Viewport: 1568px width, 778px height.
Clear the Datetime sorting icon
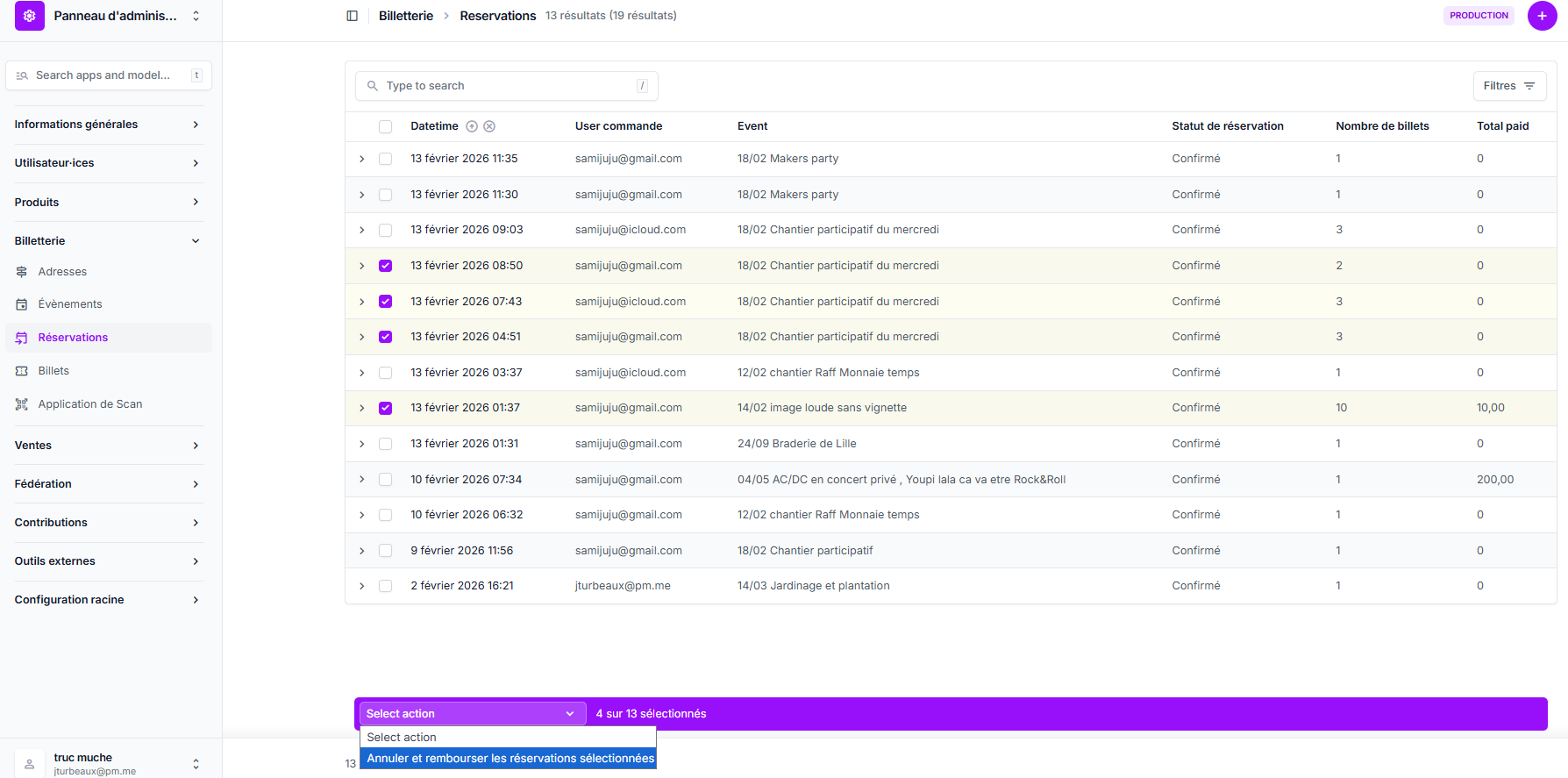pyautogui.click(x=489, y=126)
